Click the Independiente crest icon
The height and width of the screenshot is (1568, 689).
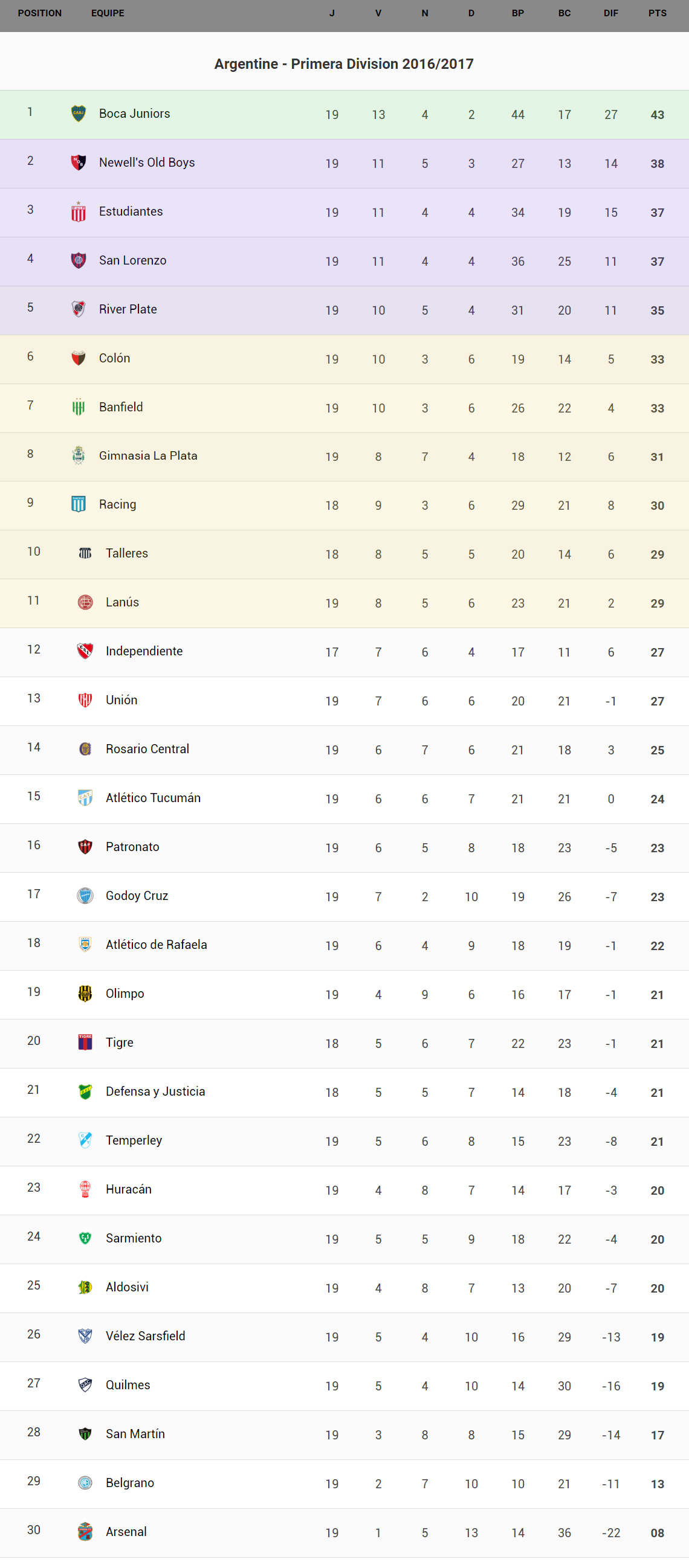click(x=85, y=651)
